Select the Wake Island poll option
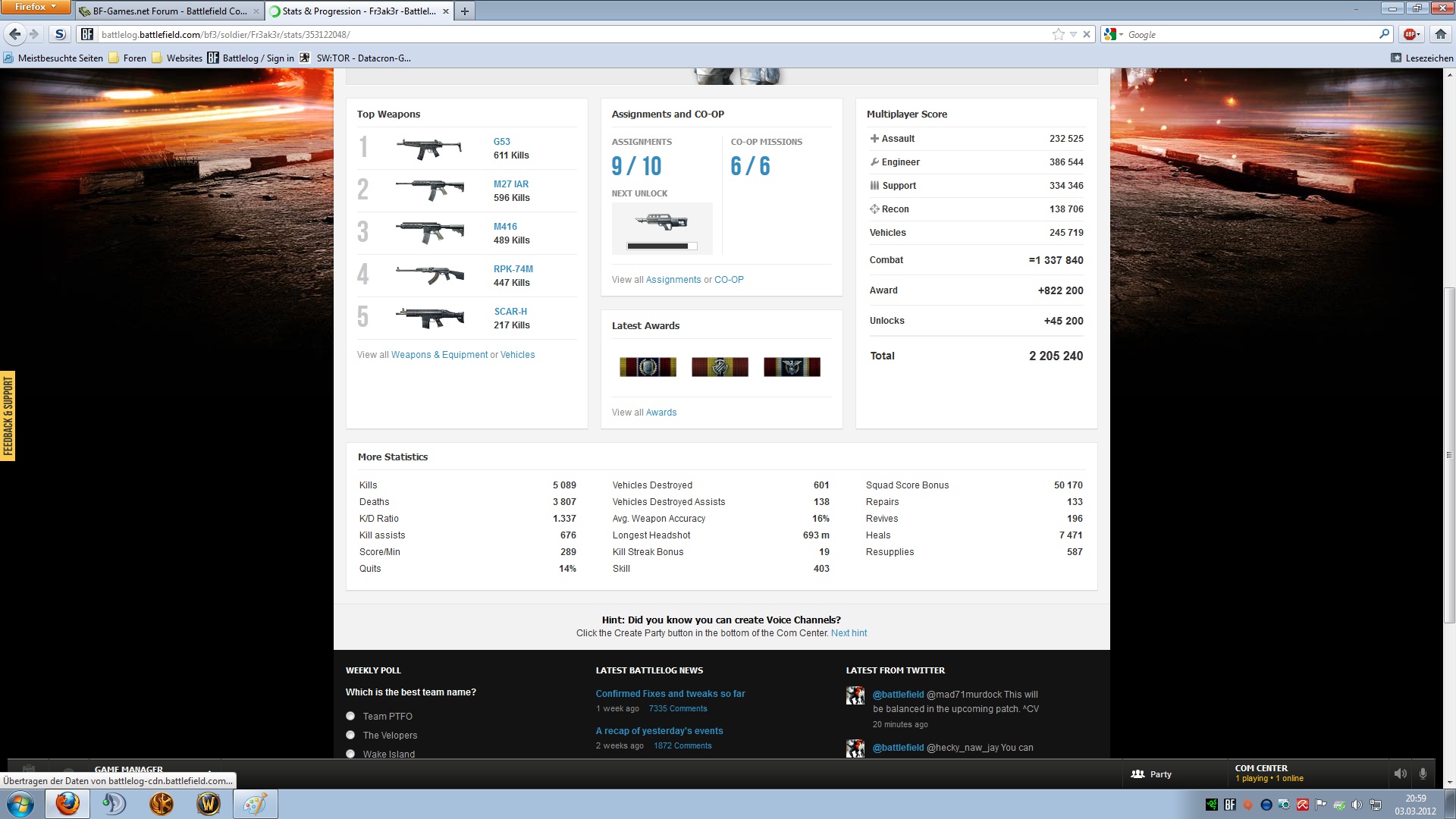1456x819 pixels. click(x=350, y=754)
